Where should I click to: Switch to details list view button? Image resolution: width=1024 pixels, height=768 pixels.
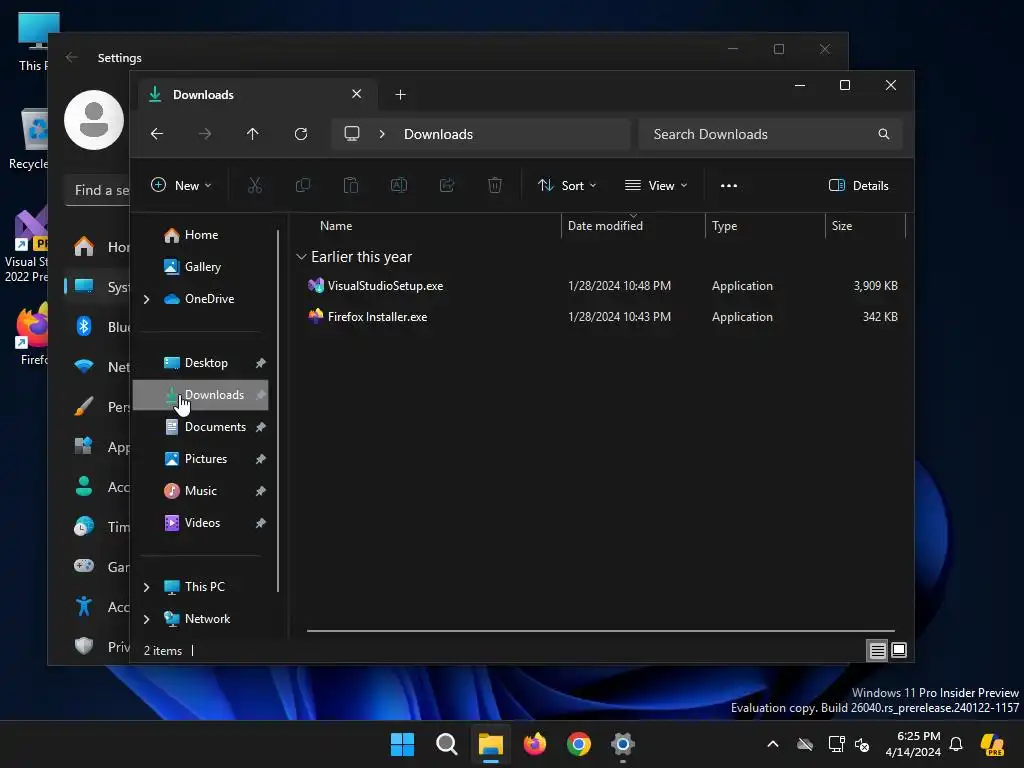coord(877,650)
